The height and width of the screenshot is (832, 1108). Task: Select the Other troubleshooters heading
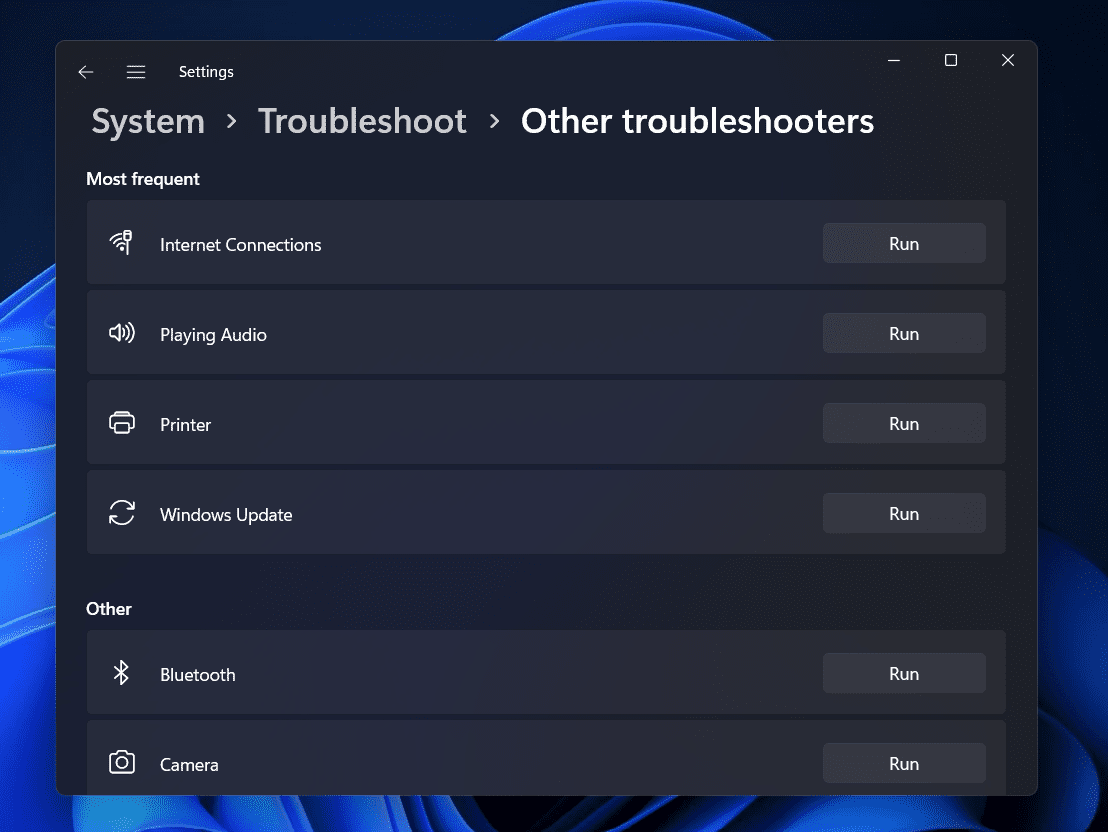[697, 122]
